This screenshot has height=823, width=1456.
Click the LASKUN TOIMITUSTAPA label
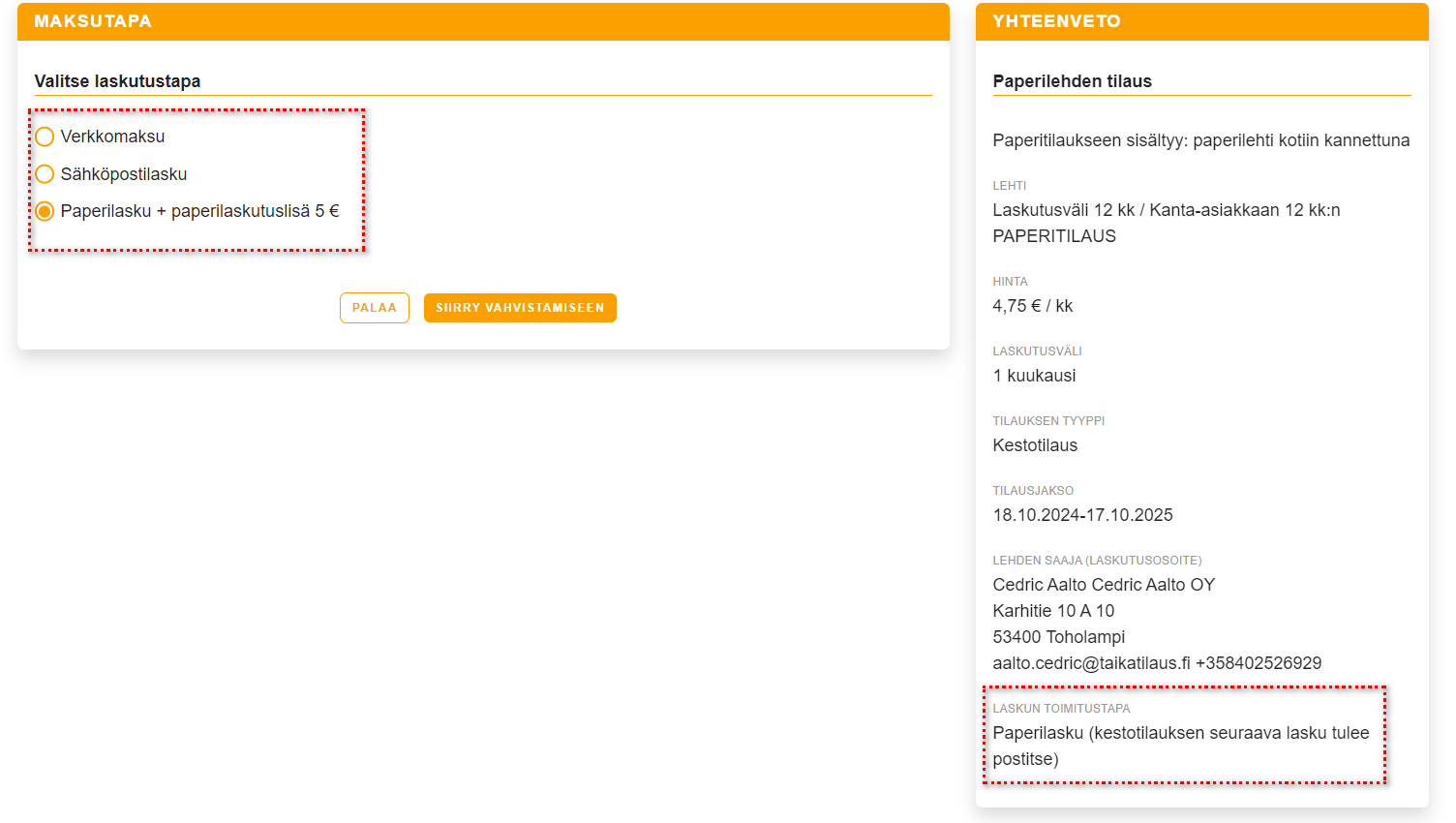click(x=1061, y=709)
